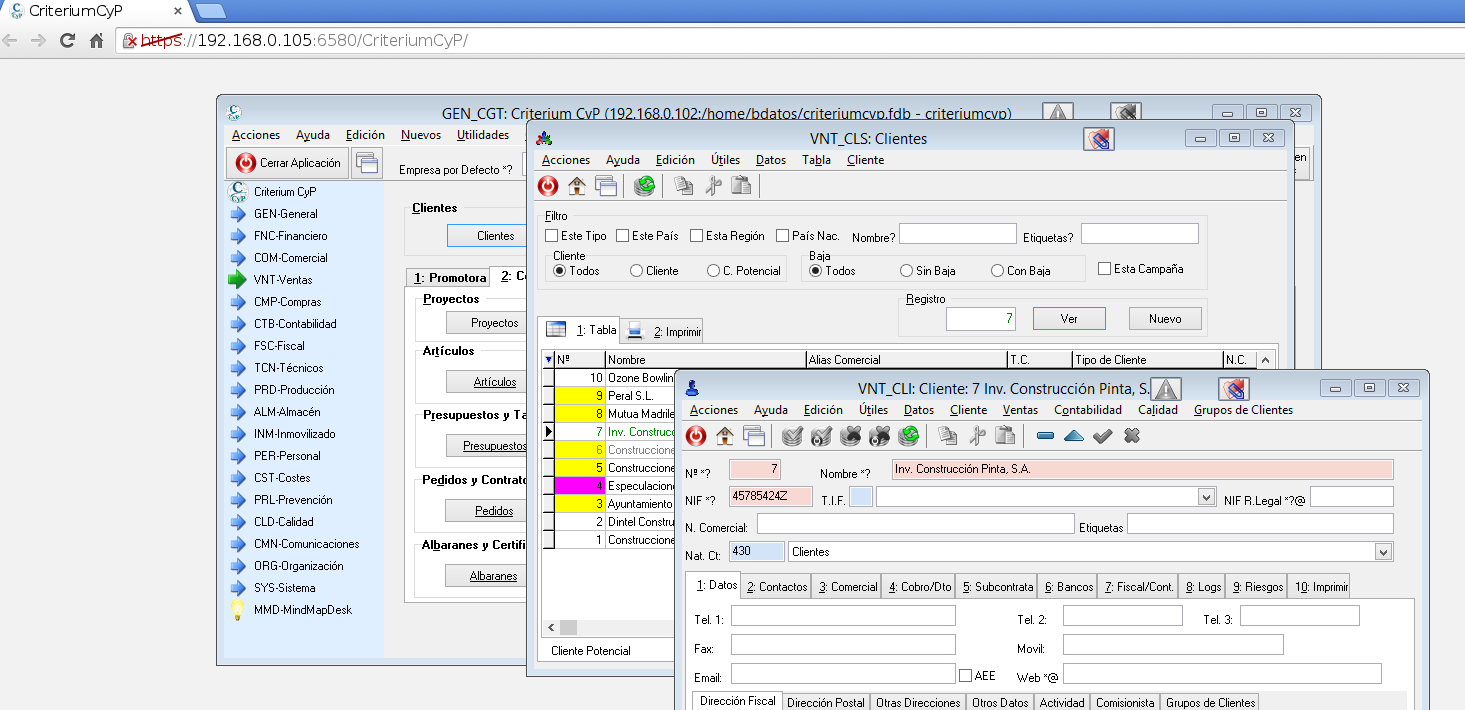Click the paste clipboard icon in VNT_CLI toolbar
The width and height of the screenshot is (1465, 710).
1006,436
